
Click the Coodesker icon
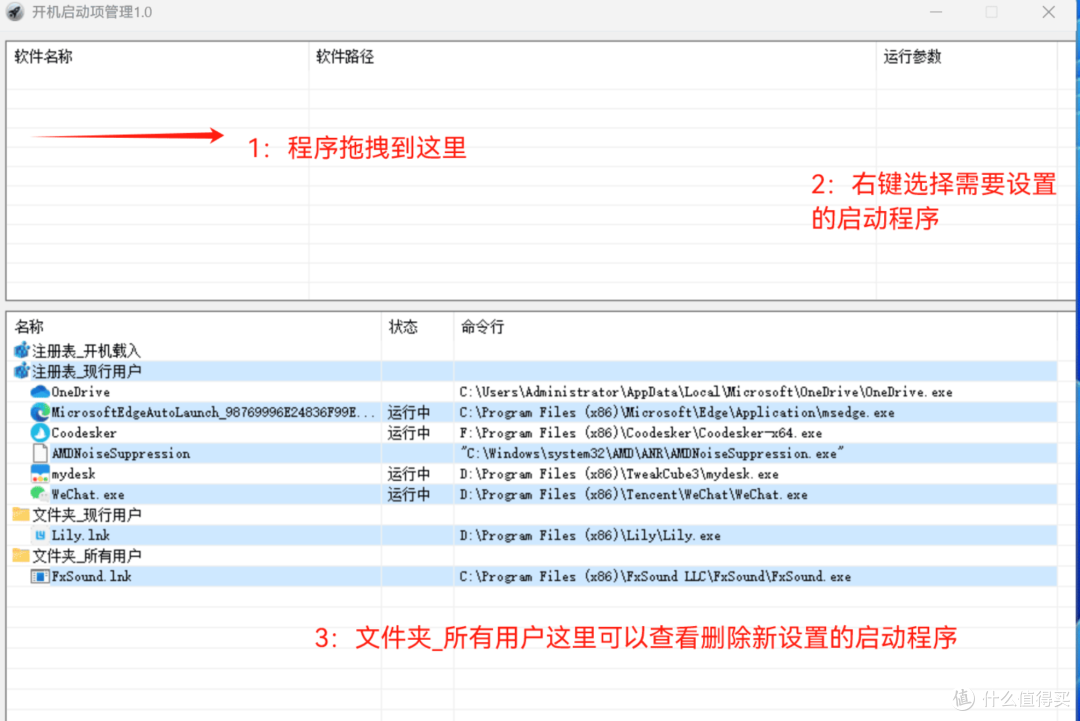coord(40,432)
